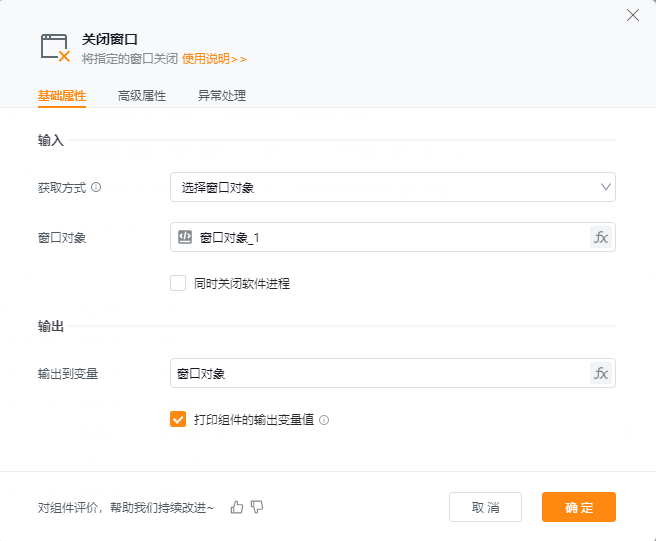Click the 确定 button
656x541 pixels.
click(x=578, y=507)
